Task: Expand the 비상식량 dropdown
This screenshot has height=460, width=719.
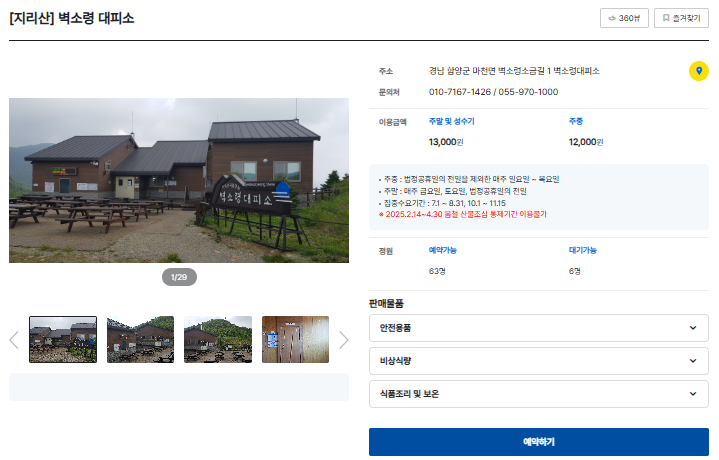Action: tap(539, 361)
